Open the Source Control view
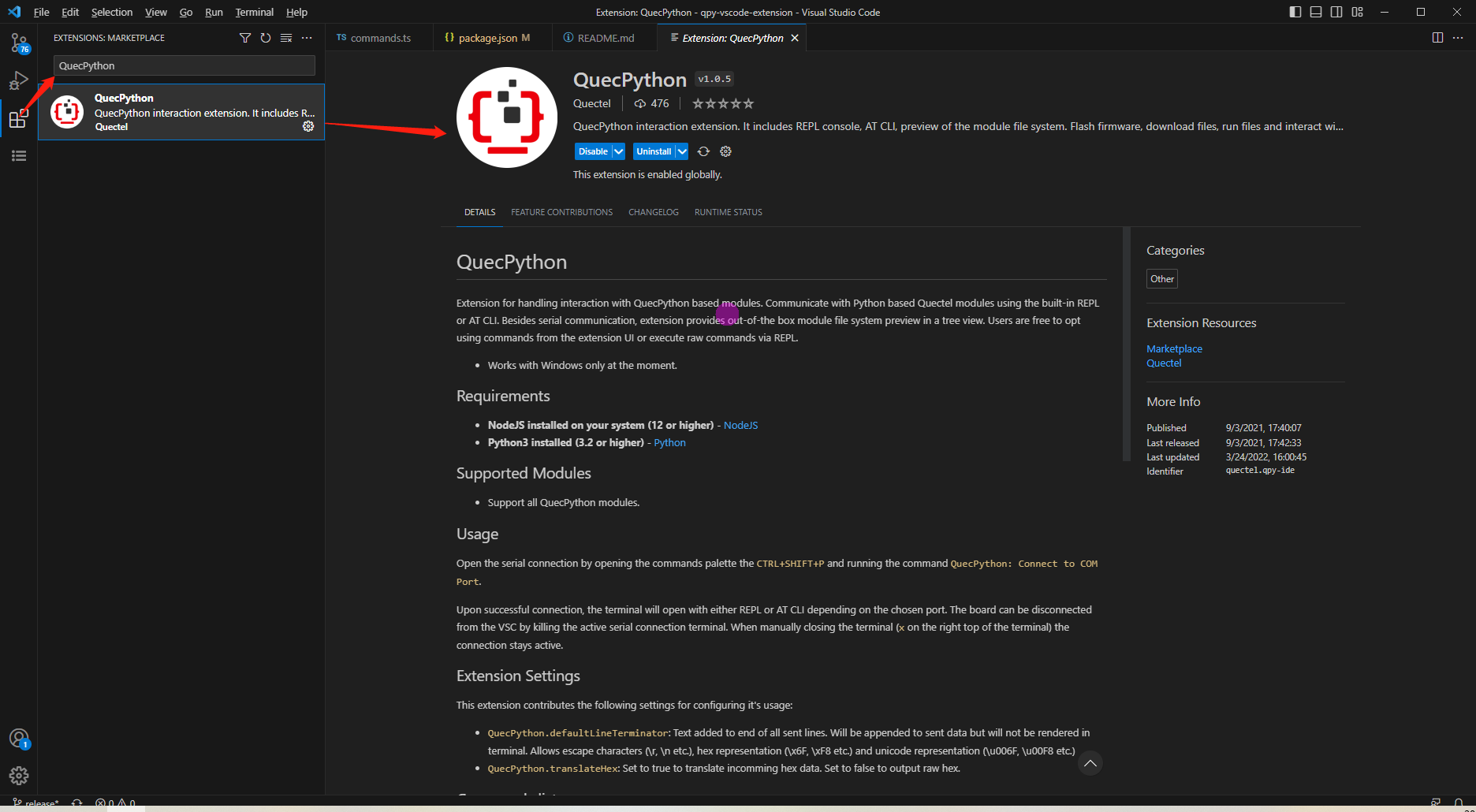 click(19, 43)
